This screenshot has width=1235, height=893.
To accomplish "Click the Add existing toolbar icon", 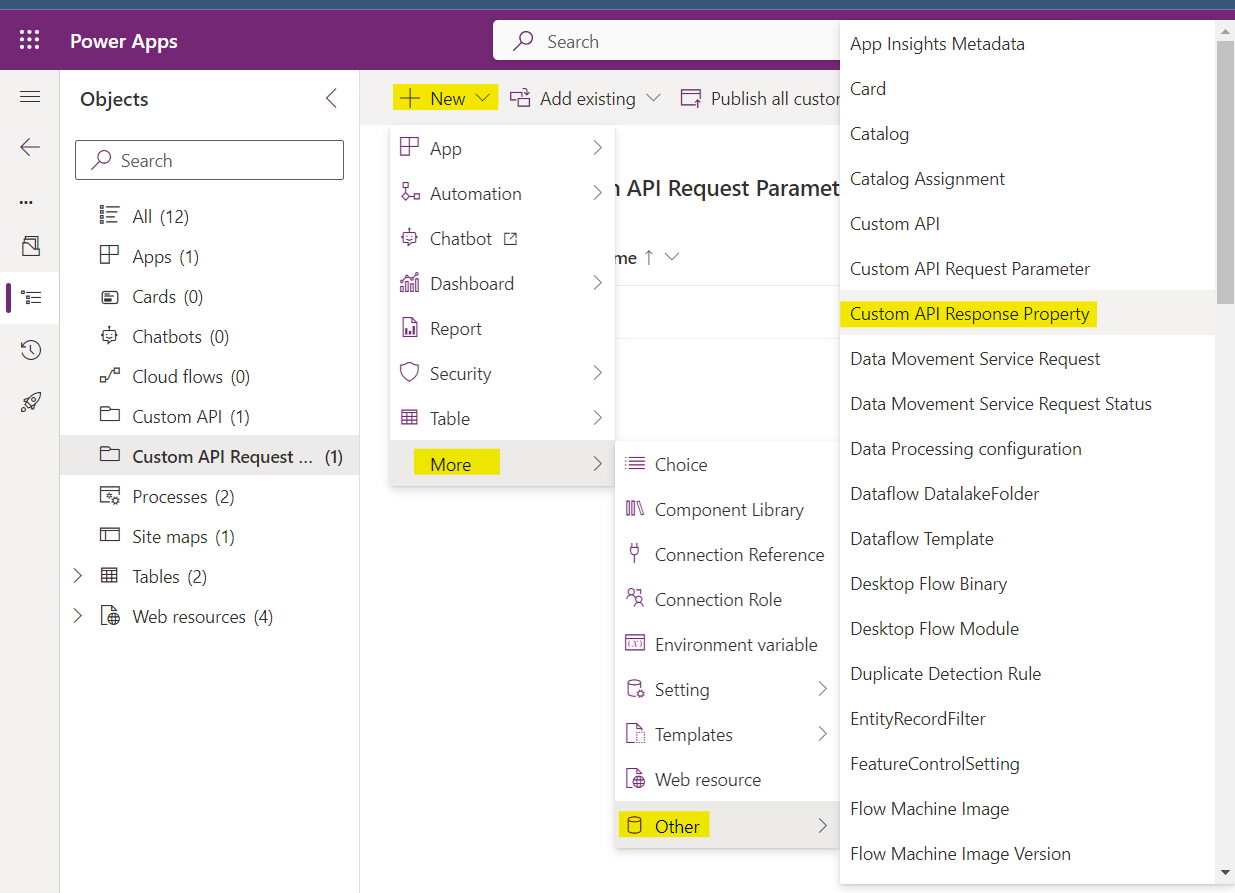I will tap(520, 98).
